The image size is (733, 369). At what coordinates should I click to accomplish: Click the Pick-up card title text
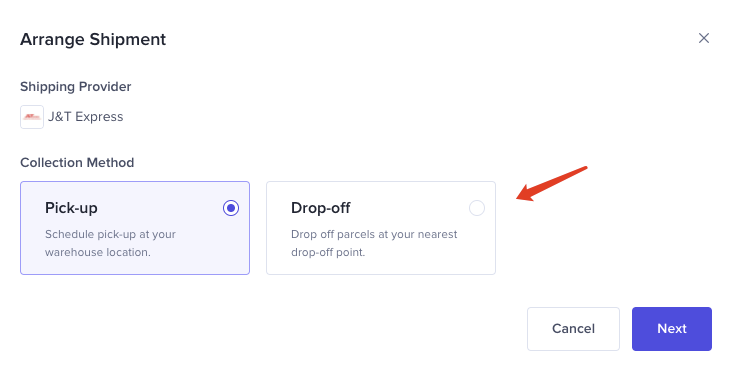click(x=71, y=208)
